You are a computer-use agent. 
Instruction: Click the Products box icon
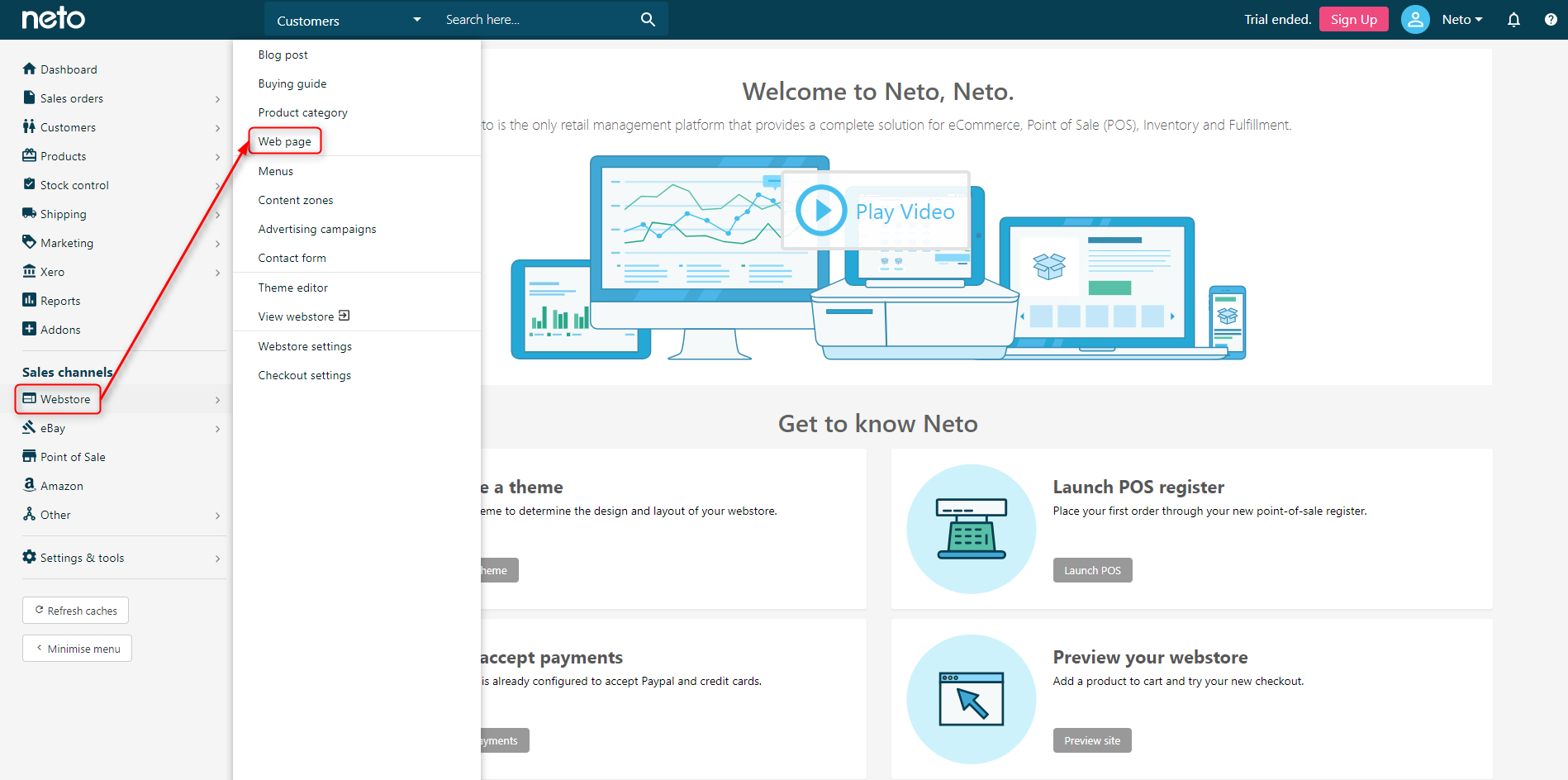pyautogui.click(x=29, y=155)
